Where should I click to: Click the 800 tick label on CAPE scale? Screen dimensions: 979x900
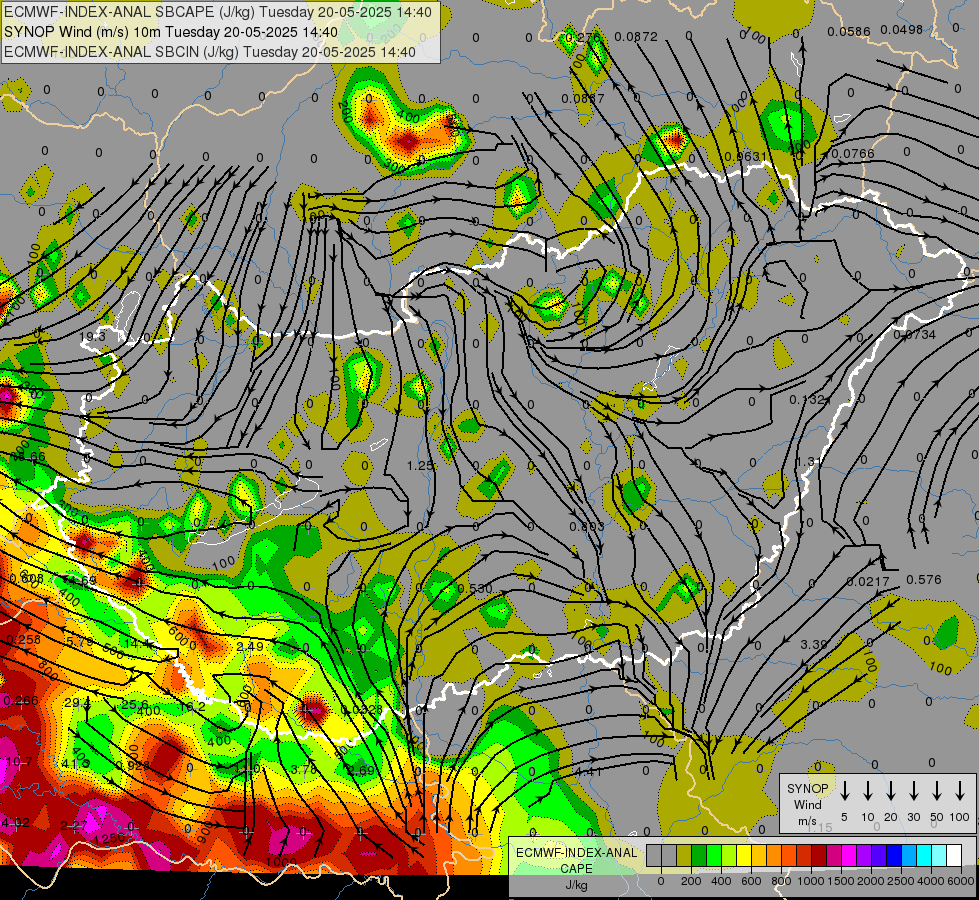[781, 881]
